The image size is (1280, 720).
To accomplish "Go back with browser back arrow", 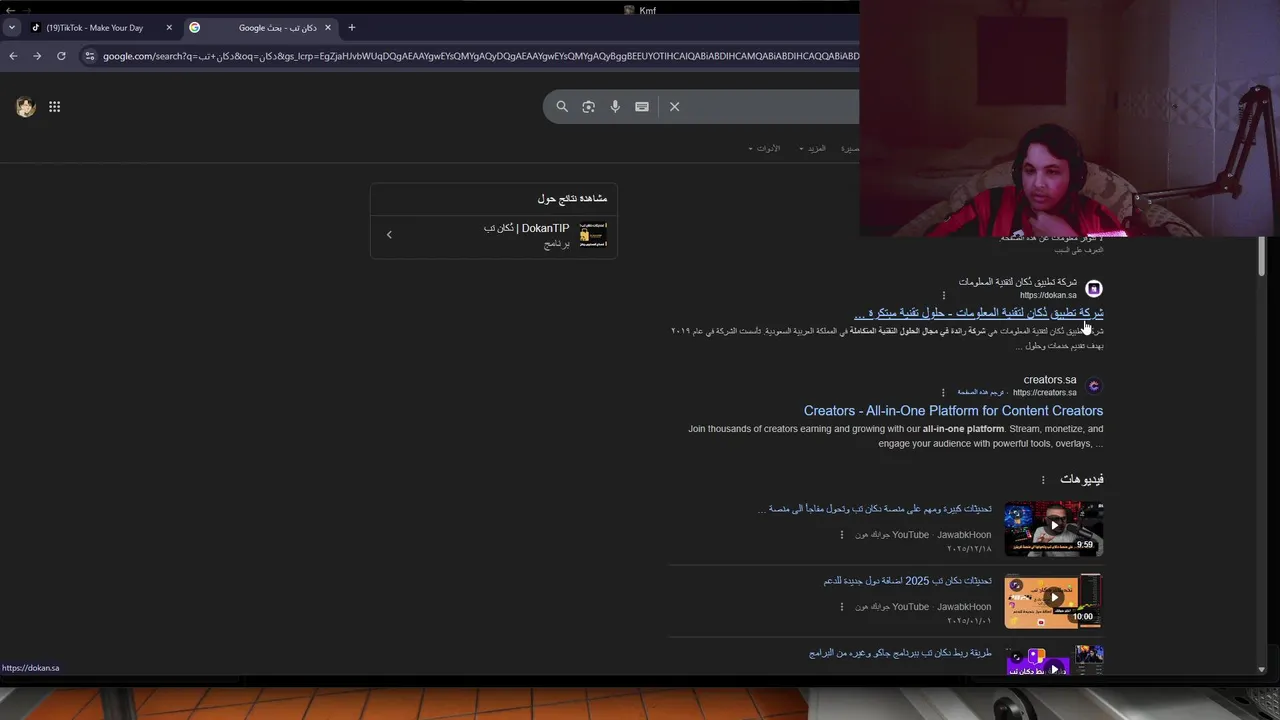I will [x=13, y=56].
